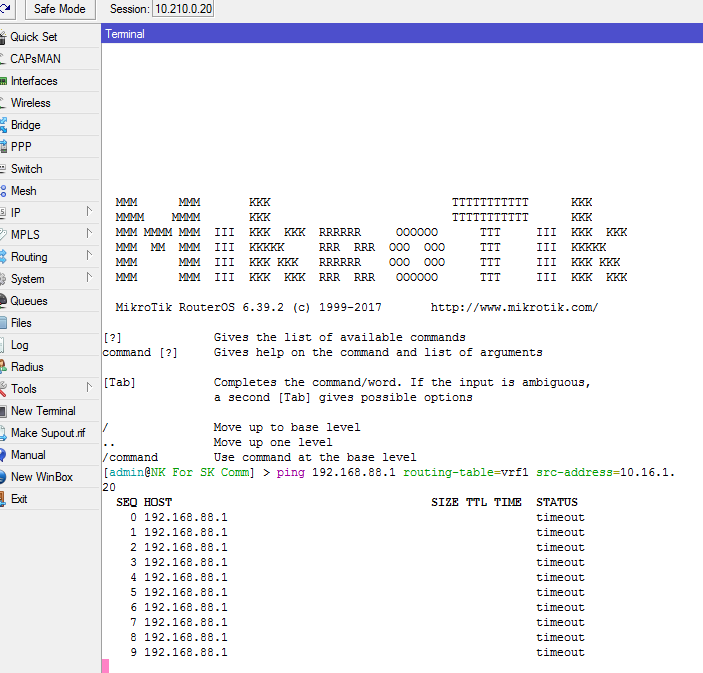This screenshot has width=703, height=673.
Task: Open the Interfaces menu item
Action: pyautogui.click(x=49, y=81)
